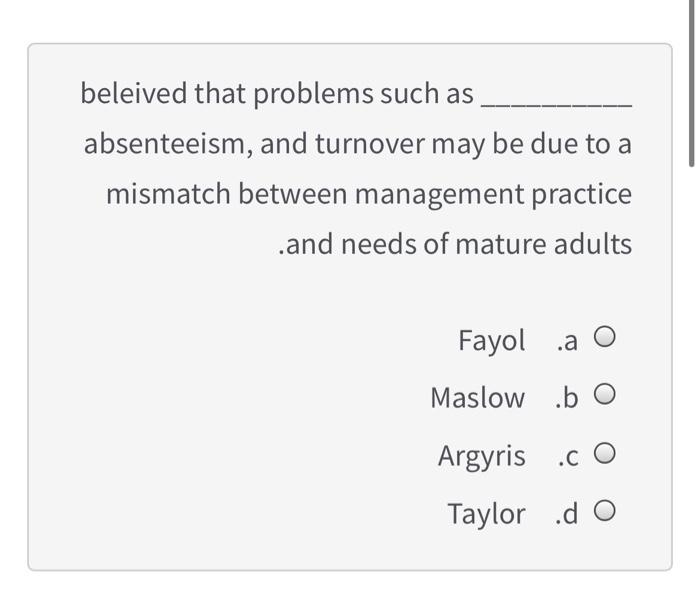Select the radio button for Fayol

pyautogui.click(x=604, y=340)
